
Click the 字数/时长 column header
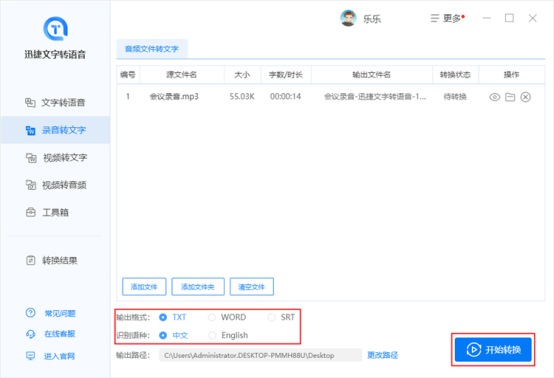pos(286,75)
